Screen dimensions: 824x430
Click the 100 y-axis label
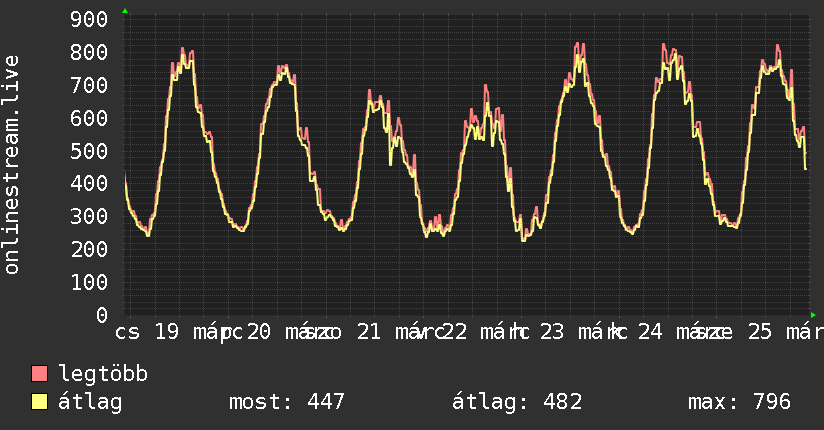click(x=89, y=283)
